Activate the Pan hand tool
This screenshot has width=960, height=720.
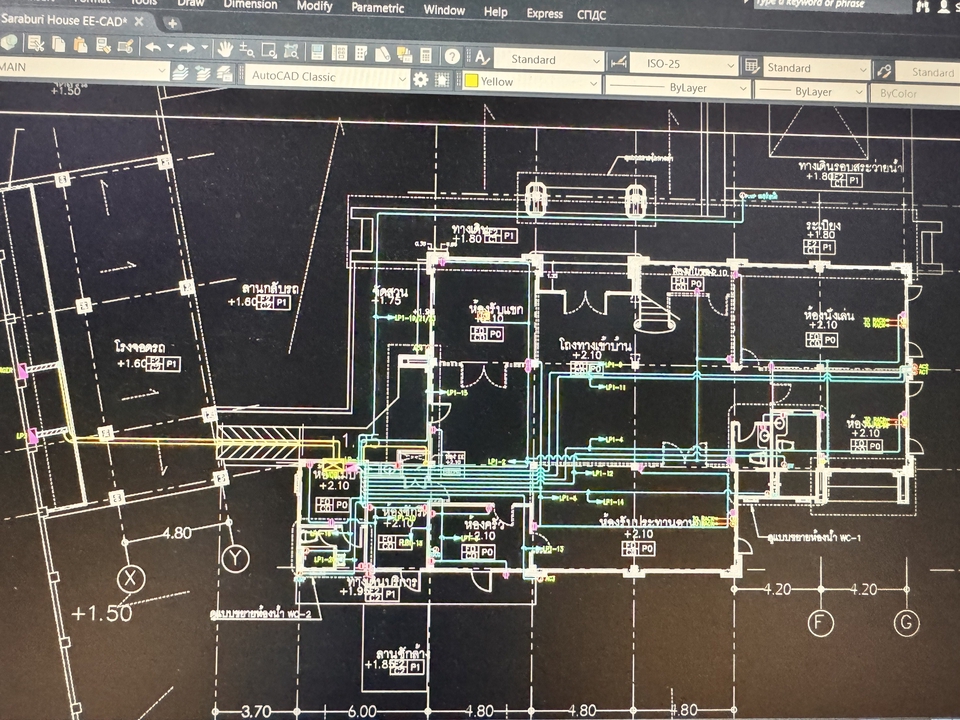pyautogui.click(x=225, y=48)
